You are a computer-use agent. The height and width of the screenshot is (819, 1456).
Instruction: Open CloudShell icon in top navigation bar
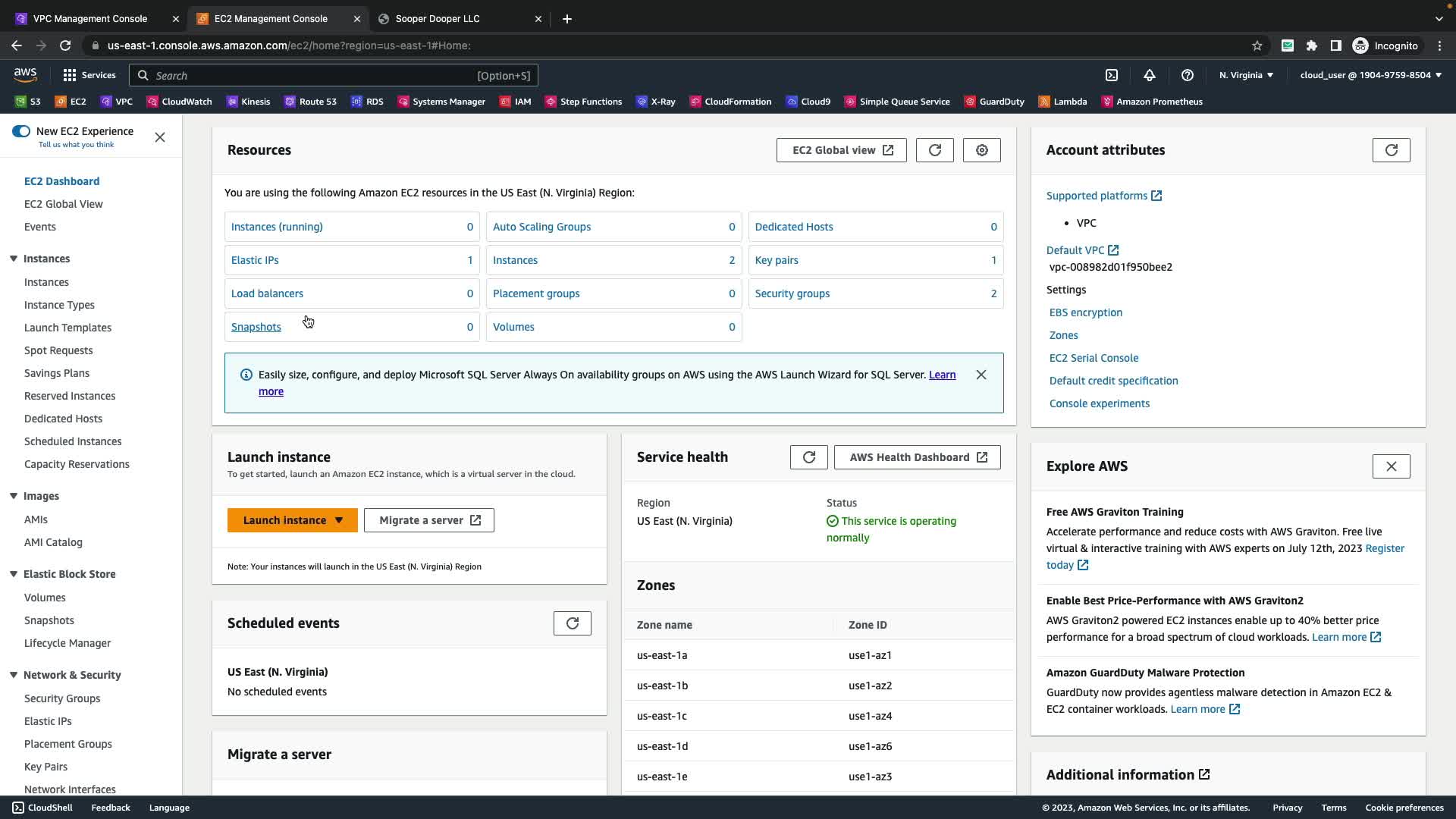(1112, 75)
